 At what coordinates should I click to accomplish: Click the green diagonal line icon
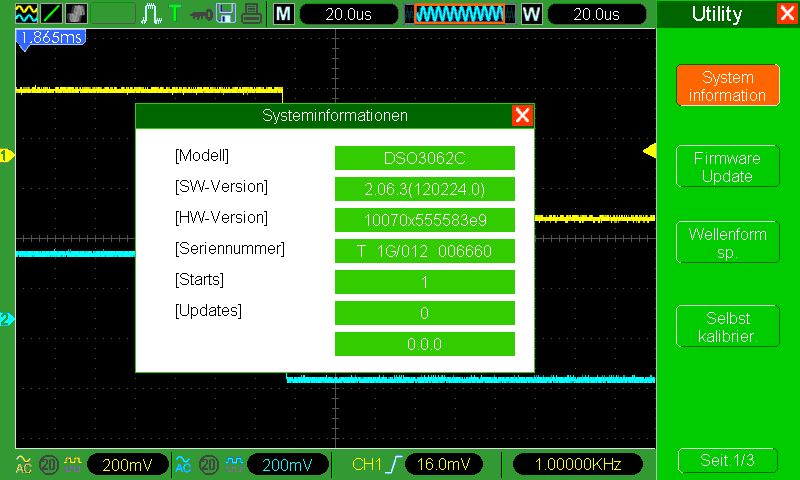click(x=51, y=13)
